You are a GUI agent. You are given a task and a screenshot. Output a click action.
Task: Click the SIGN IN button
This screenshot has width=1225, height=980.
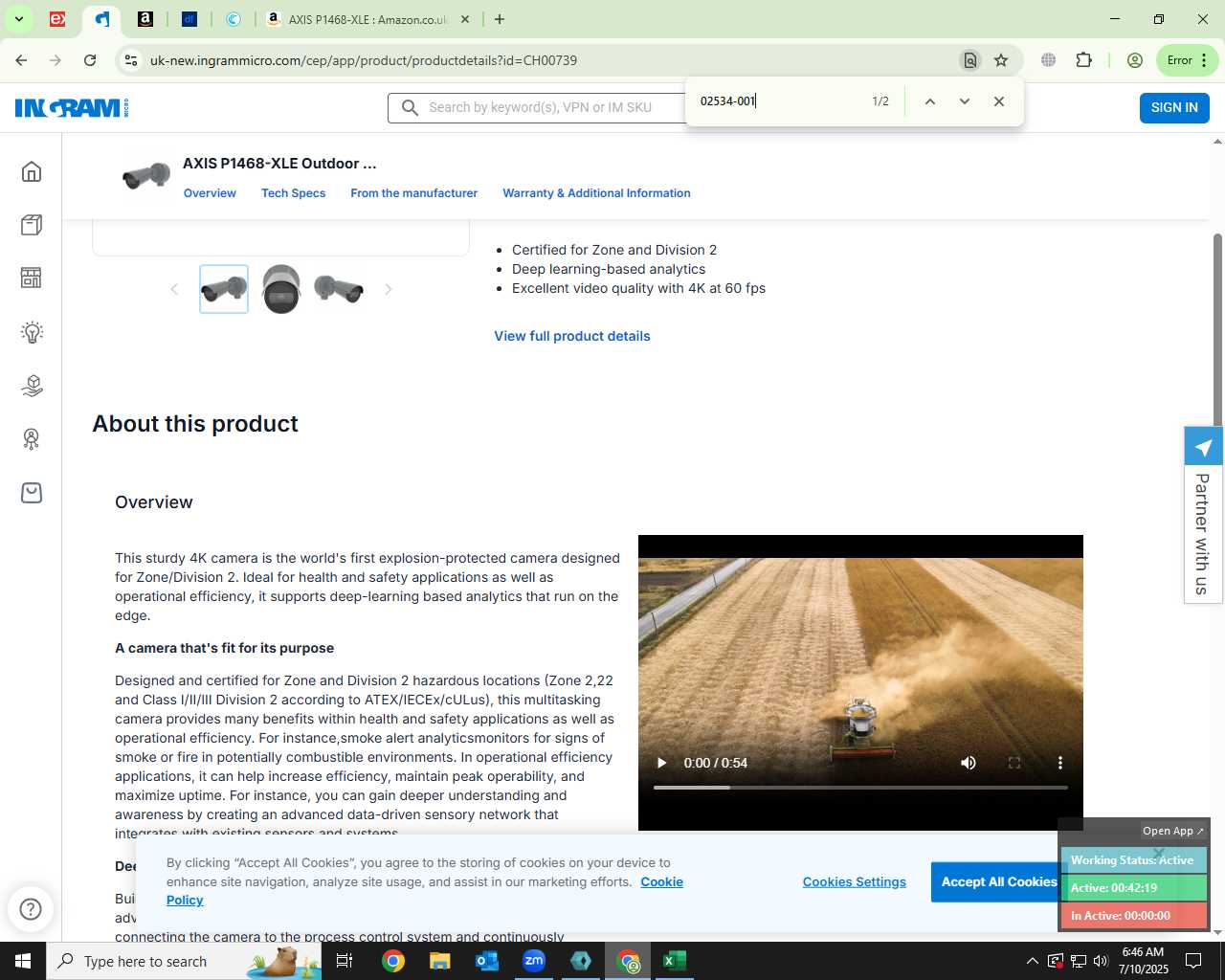pos(1174,107)
